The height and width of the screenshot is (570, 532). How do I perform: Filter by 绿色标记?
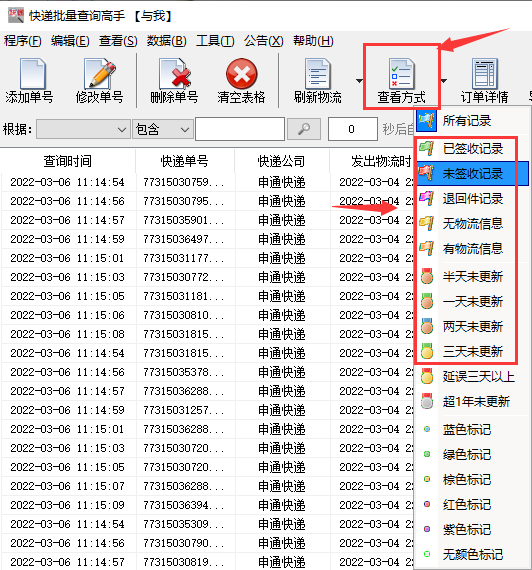473,454
